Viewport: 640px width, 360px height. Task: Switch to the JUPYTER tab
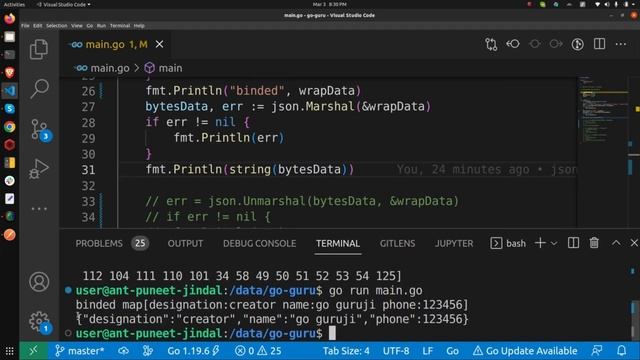(x=454, y=243)
